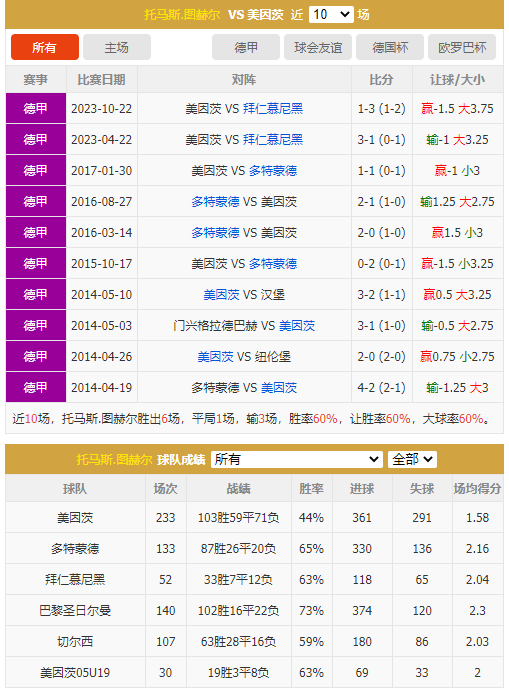Click the 进球 column header
This screenshot has height=690, width=509.
(362, 488)
